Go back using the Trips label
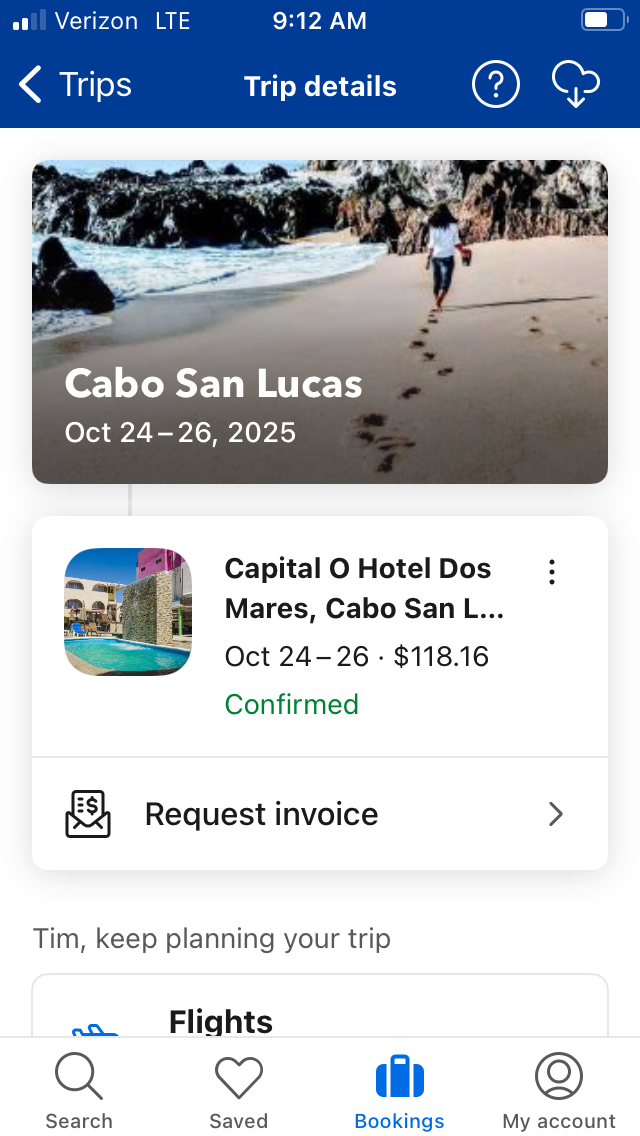 click(x=95, y=86)
